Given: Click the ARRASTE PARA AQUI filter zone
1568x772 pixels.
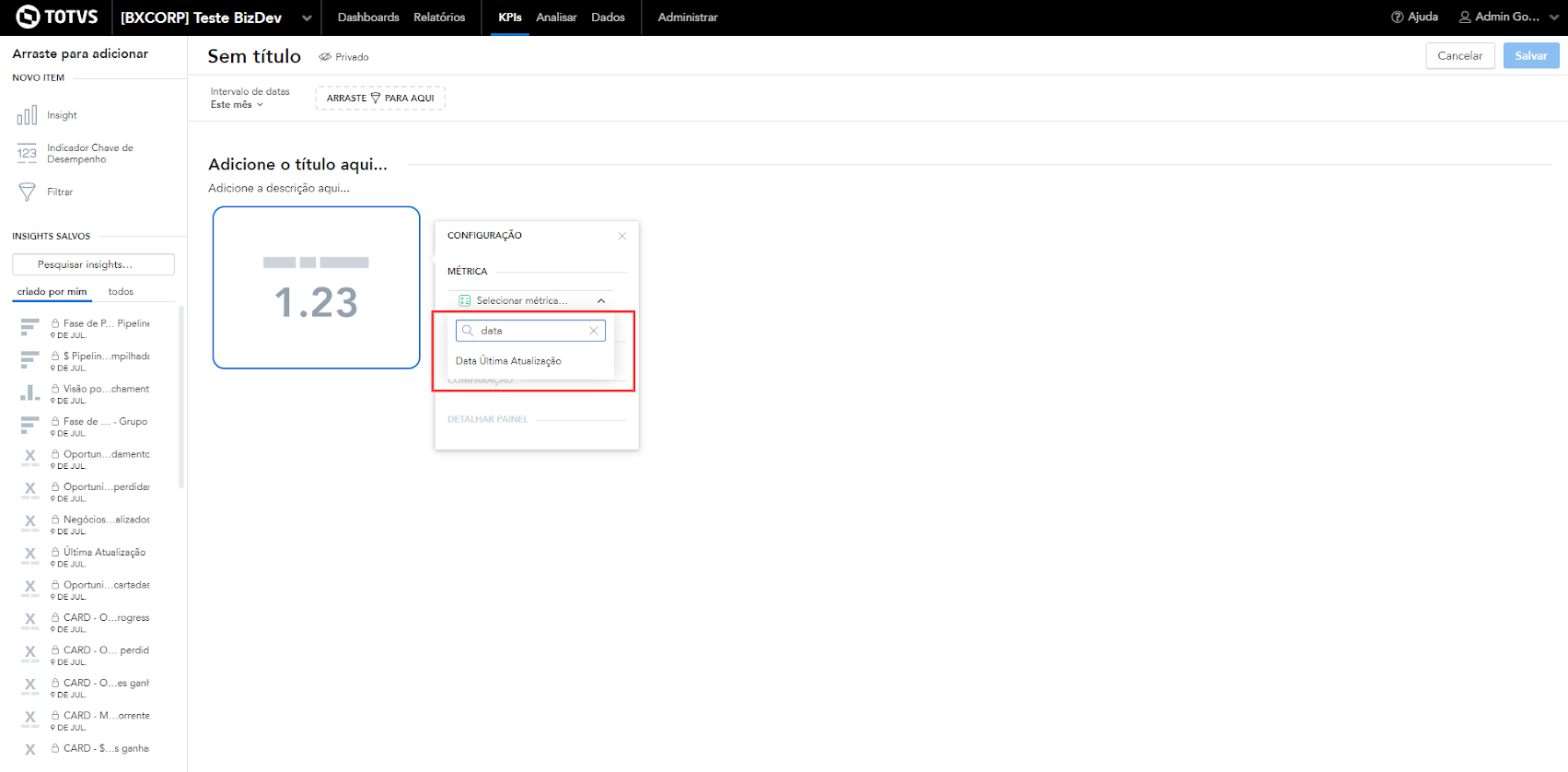Looking at the screenshot, I should [380, 98].
